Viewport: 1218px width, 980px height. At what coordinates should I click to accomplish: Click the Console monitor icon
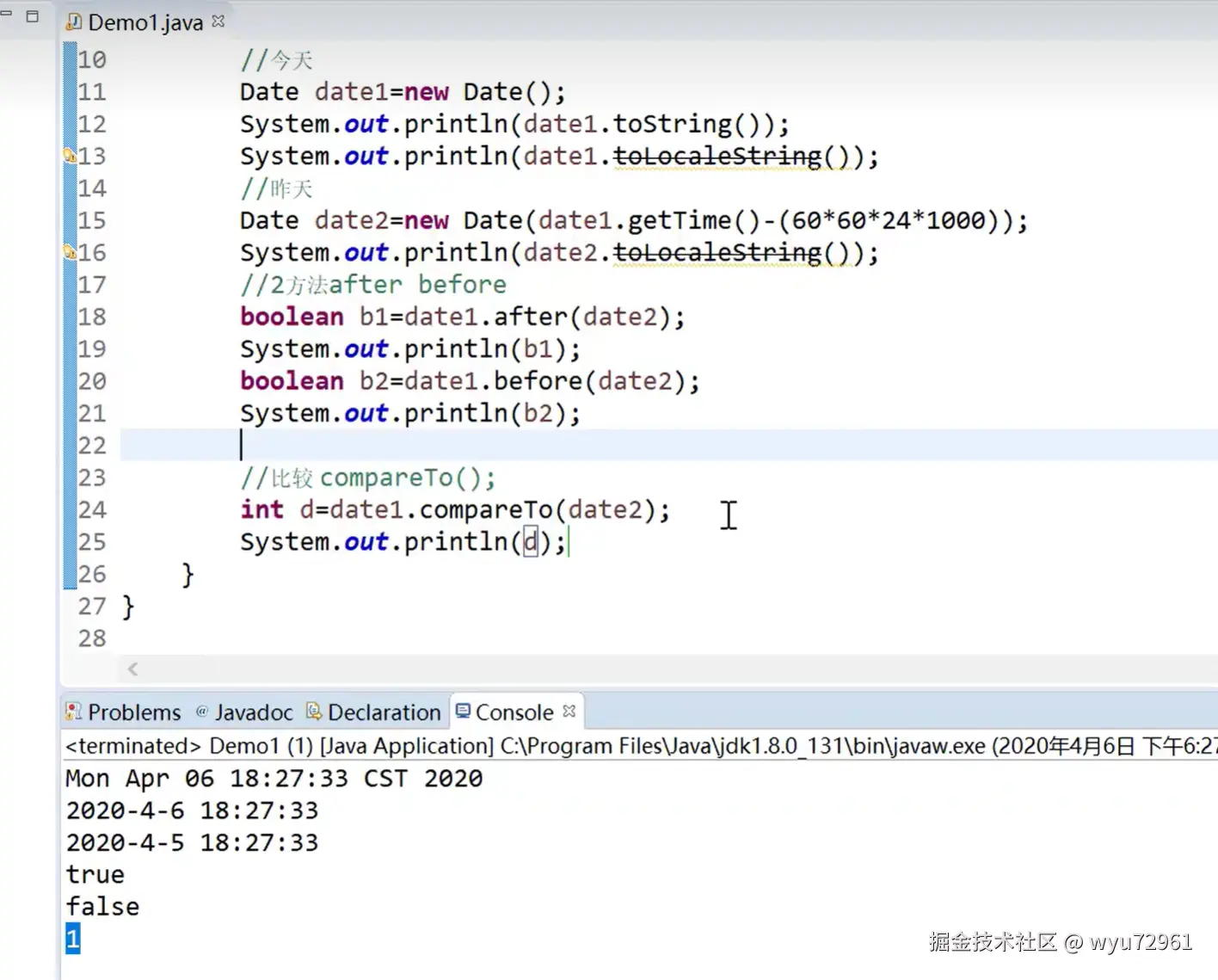pos(463,711)
